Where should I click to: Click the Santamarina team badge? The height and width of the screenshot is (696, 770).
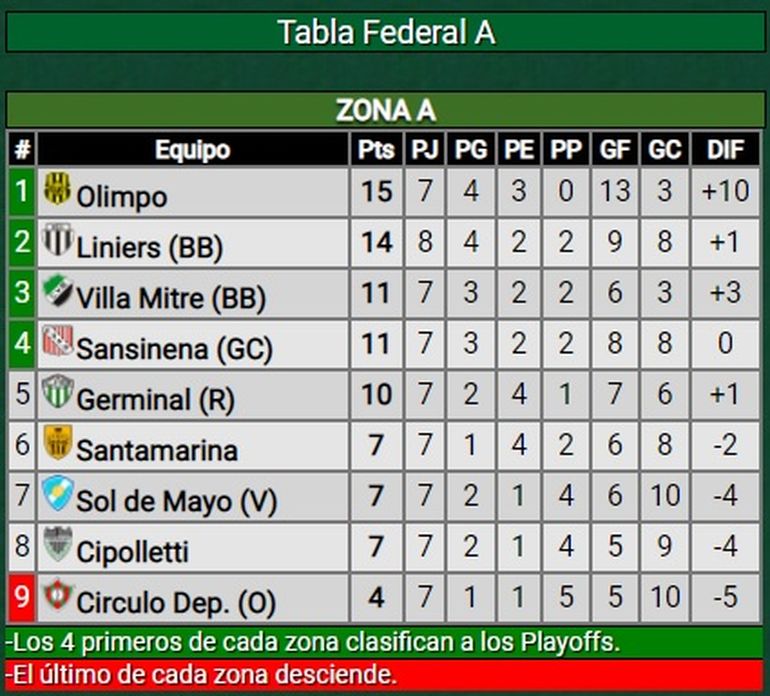(57, 443)
